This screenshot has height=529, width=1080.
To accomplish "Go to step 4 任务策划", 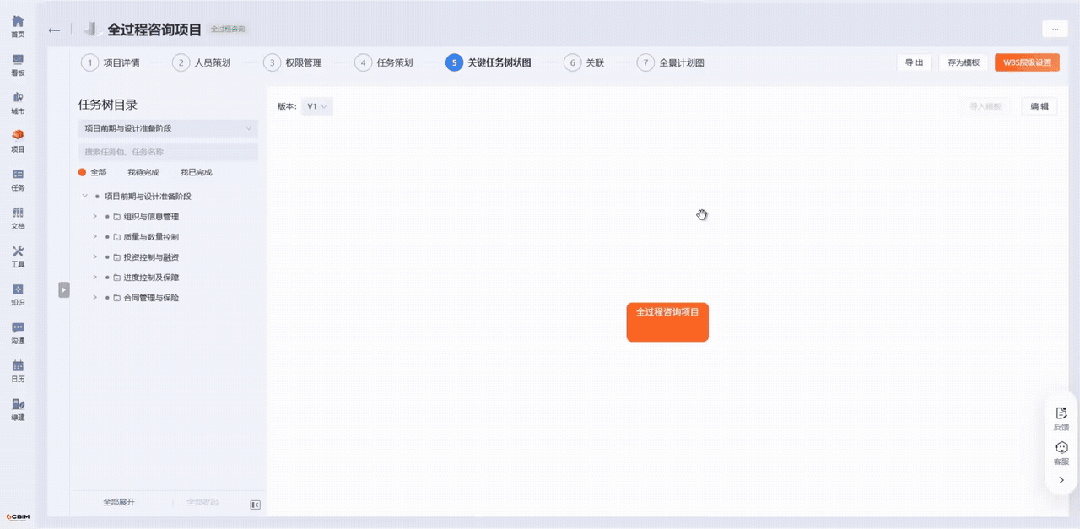I will tap(384, 63).
